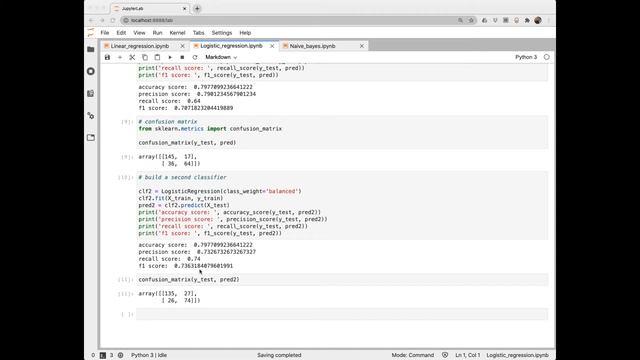Click the zoom magnifier icon in address bar
The width and height of the screenshot is (640, 360).
(460, 20)
